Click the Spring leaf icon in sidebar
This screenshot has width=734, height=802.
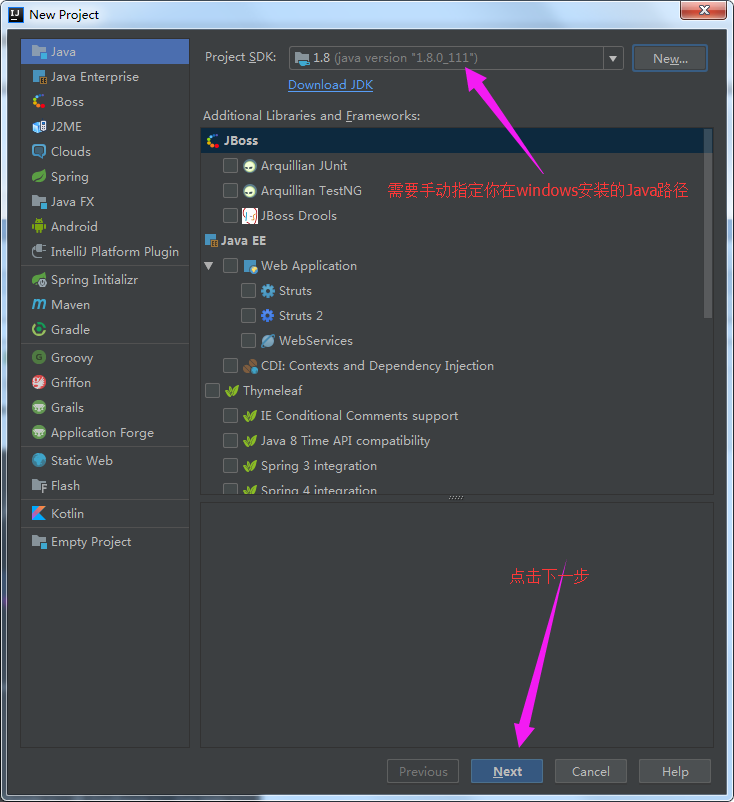click(39, 177)
